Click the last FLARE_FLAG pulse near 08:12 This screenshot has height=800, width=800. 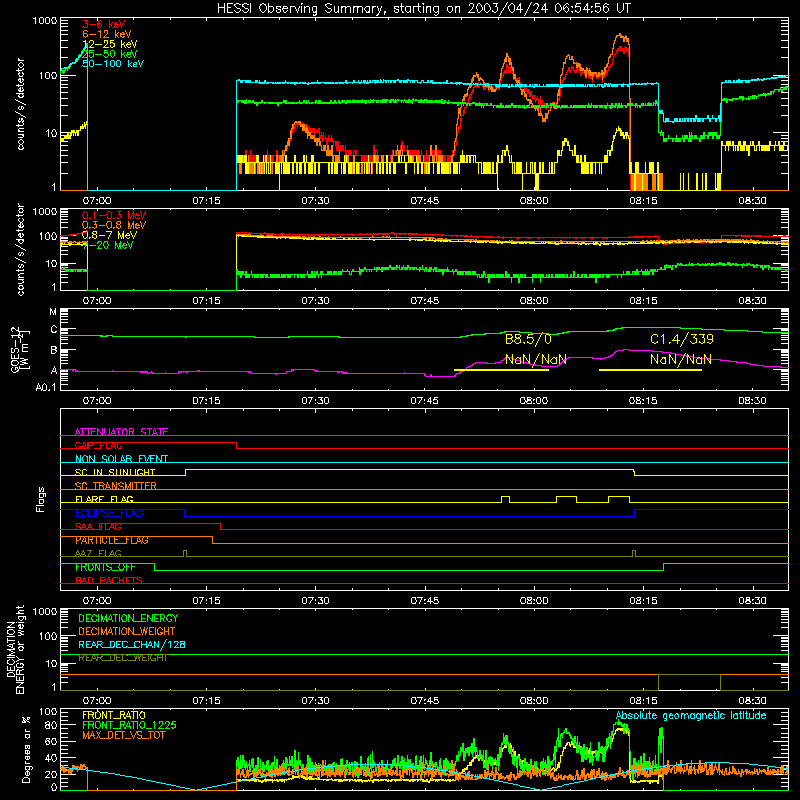pyautogui.click(x=619, y=499)
